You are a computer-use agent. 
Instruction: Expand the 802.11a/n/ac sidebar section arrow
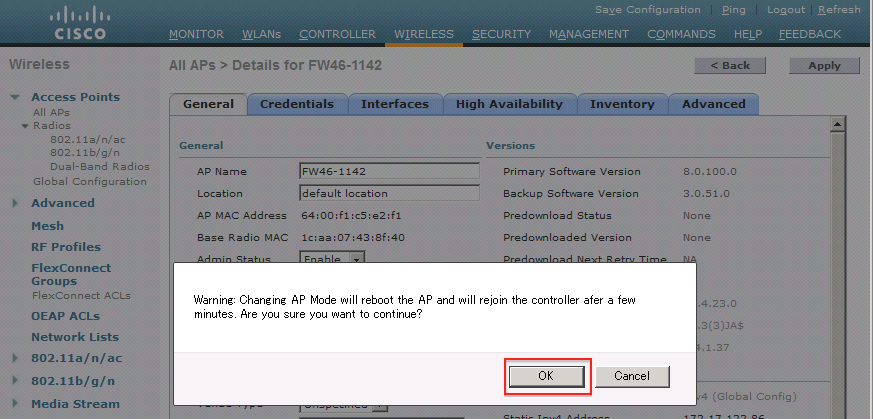(x=15, y=358)
